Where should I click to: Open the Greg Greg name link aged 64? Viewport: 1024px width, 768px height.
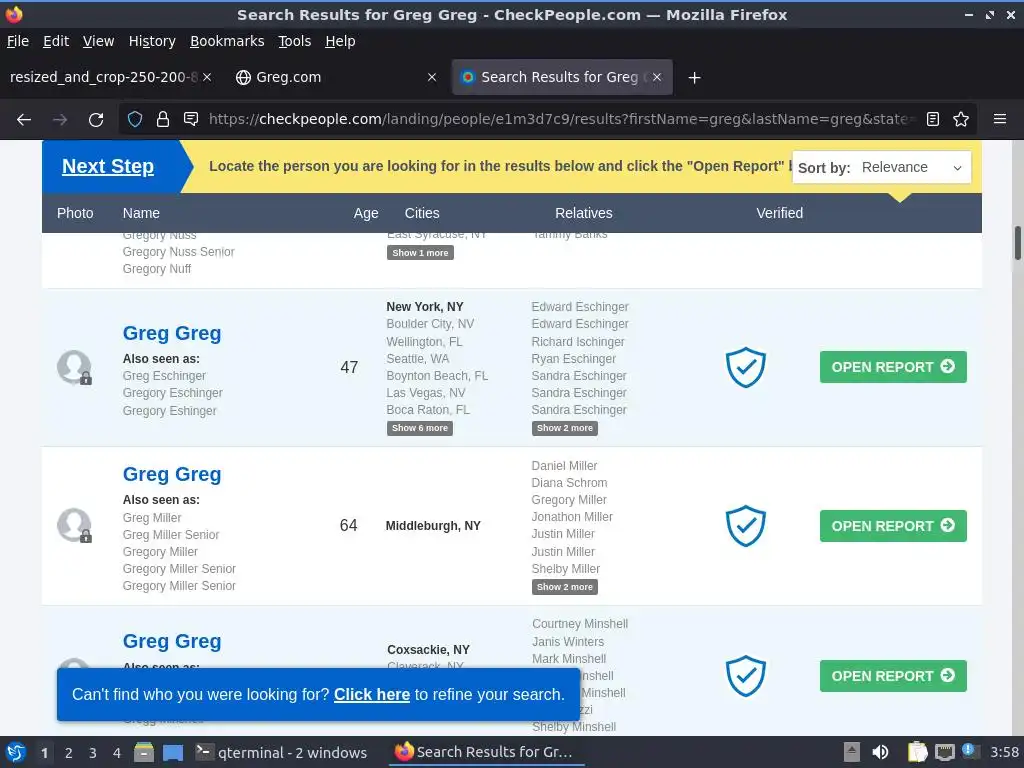pos(172,474)
